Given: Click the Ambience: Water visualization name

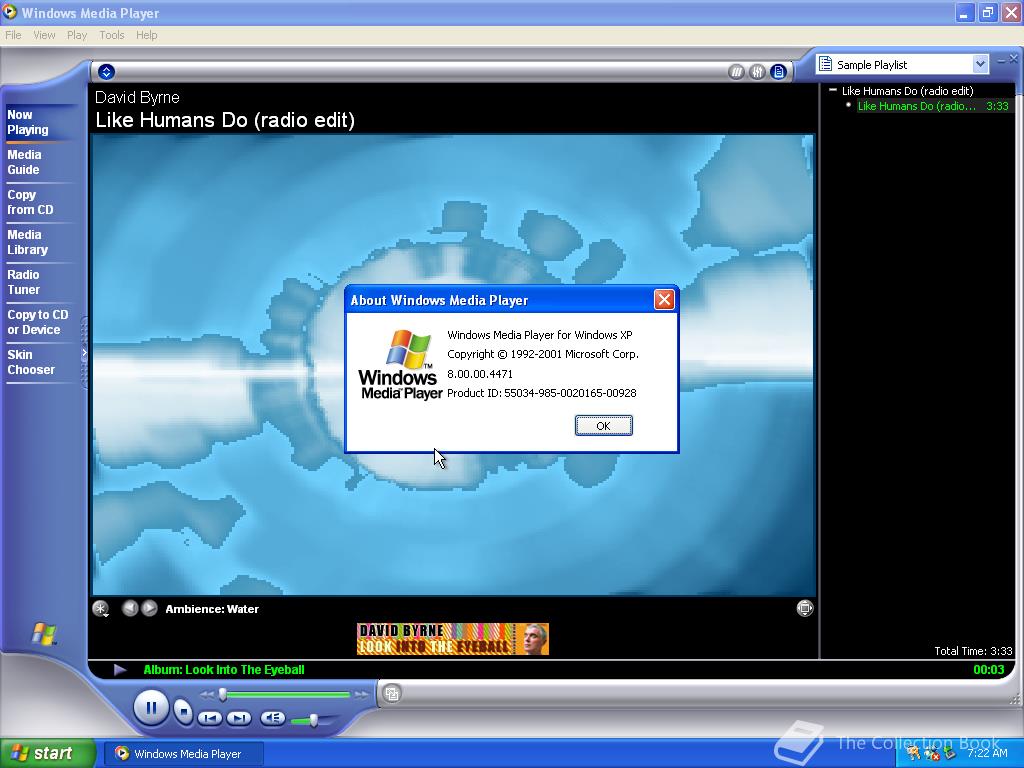Looking at the screenshot, I should (212, 609).
